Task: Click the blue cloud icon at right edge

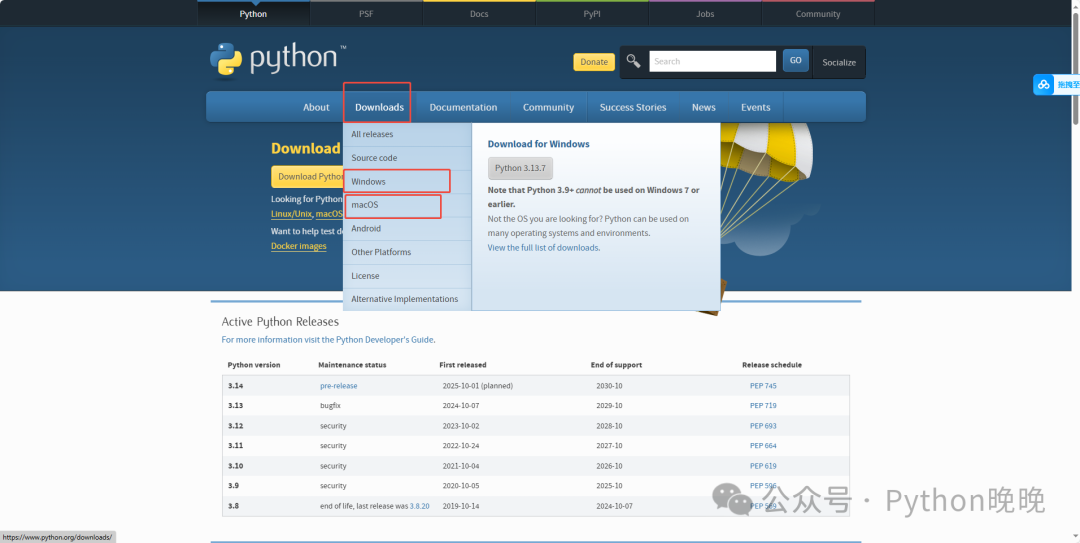Action: tap(1043, 84)
